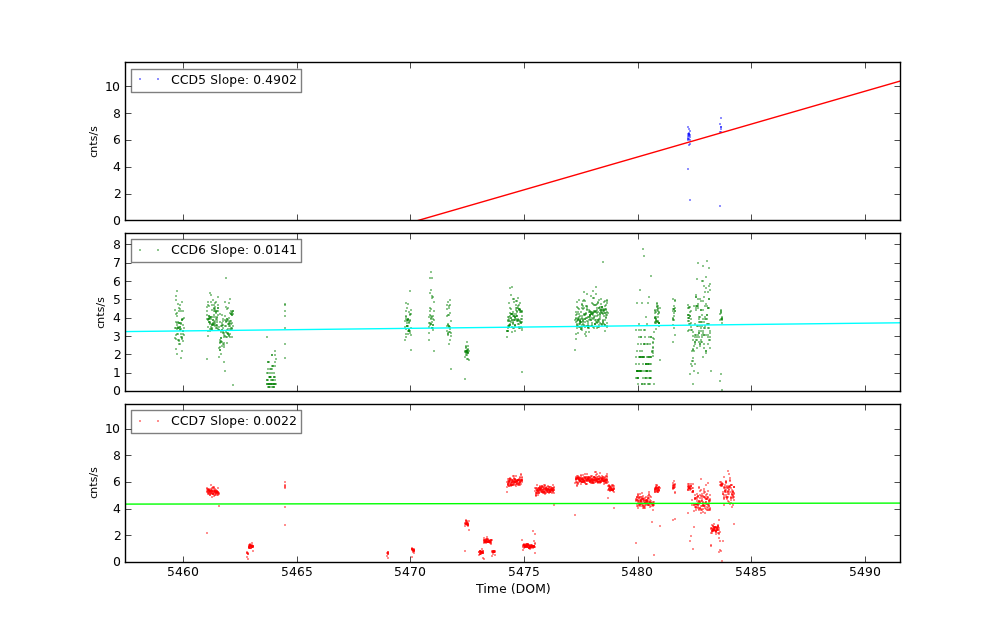The image size is (1000, 624).
Task: Click the cnts/s label of the CCD7 panel
Action: click(94, 482)
